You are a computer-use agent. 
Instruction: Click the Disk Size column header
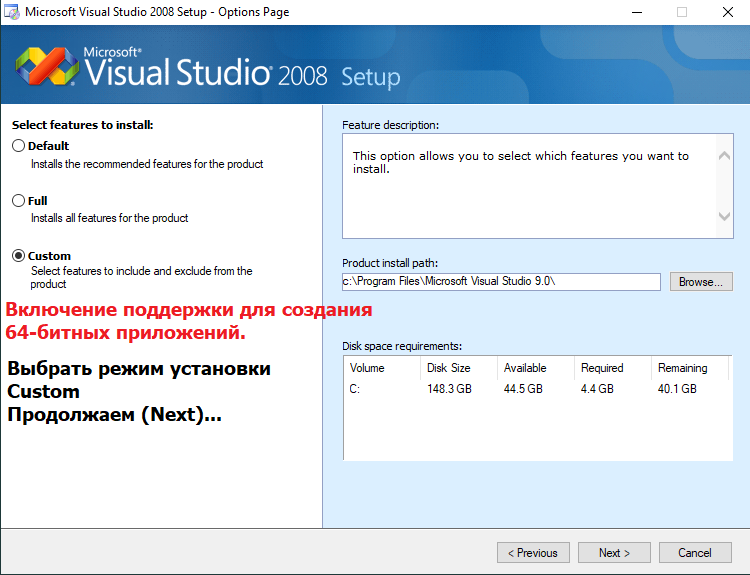pyautogui.click(x=459, y=368)
